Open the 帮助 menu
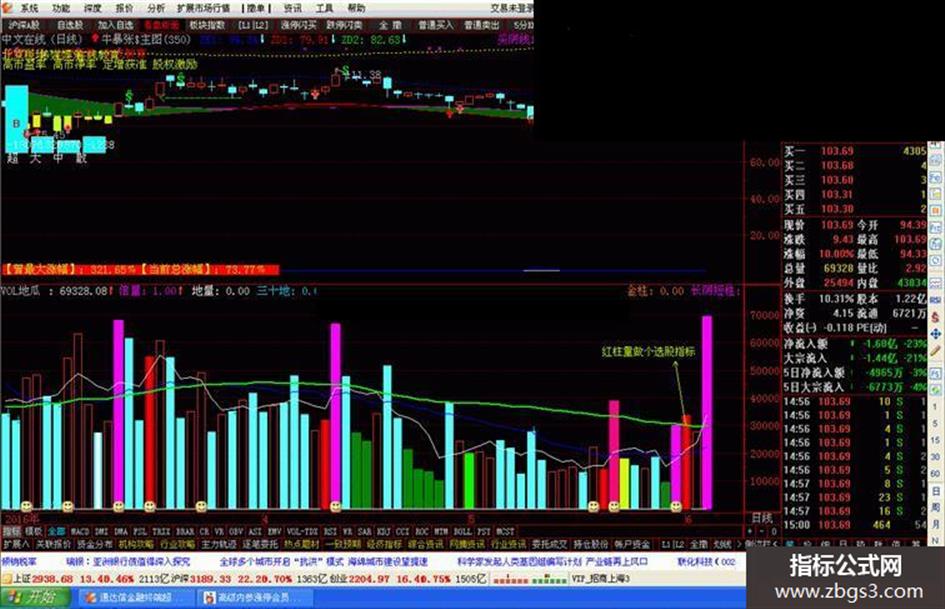The width and height of the screenshot is (945, 609). point(356,8)
